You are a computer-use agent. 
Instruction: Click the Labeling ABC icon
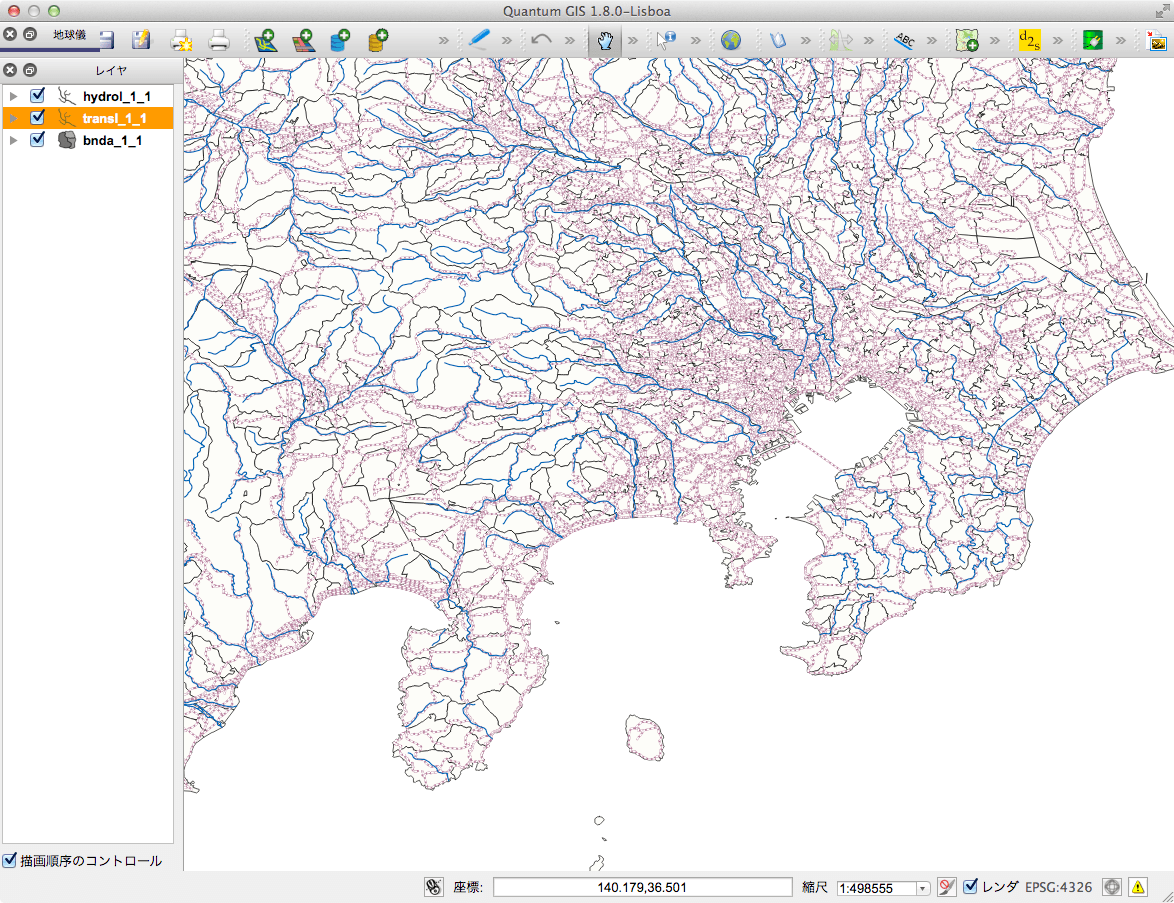(904, 41)
